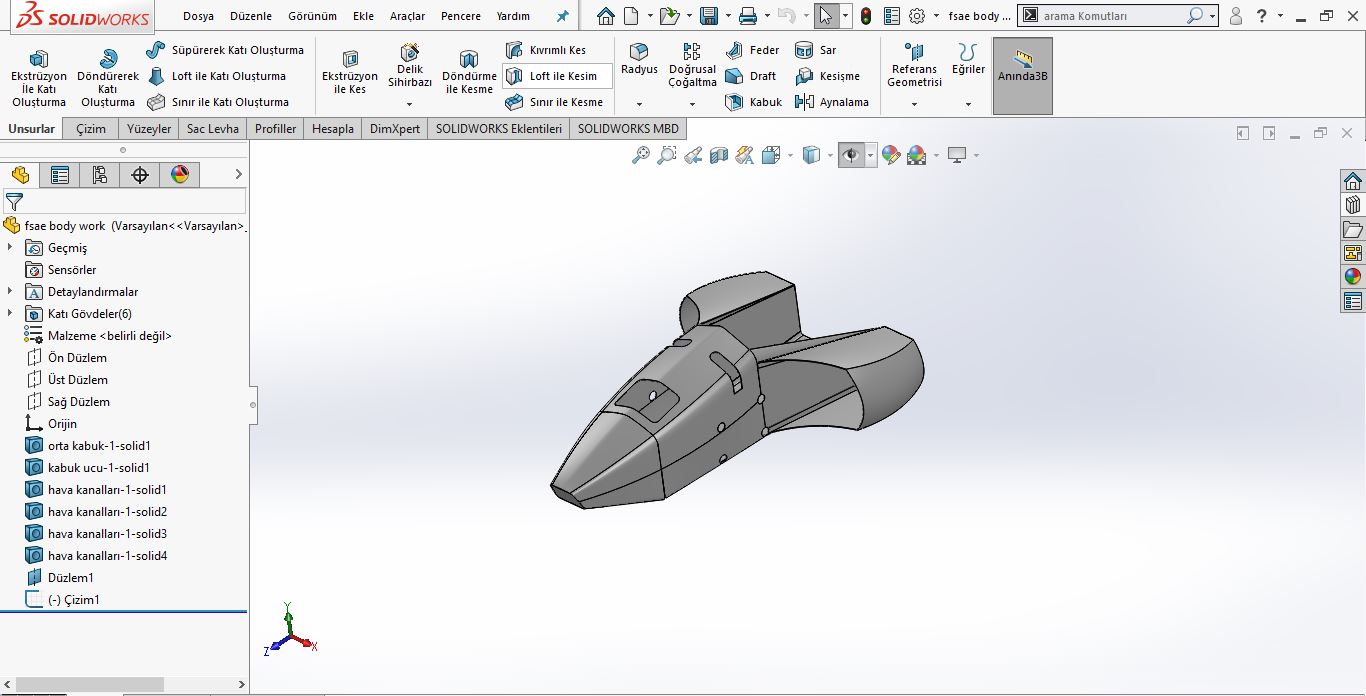Screen dimensions: 1366x696
Task: Open Referans Geometrisi dropdown arrow
Action: [914, 104]
